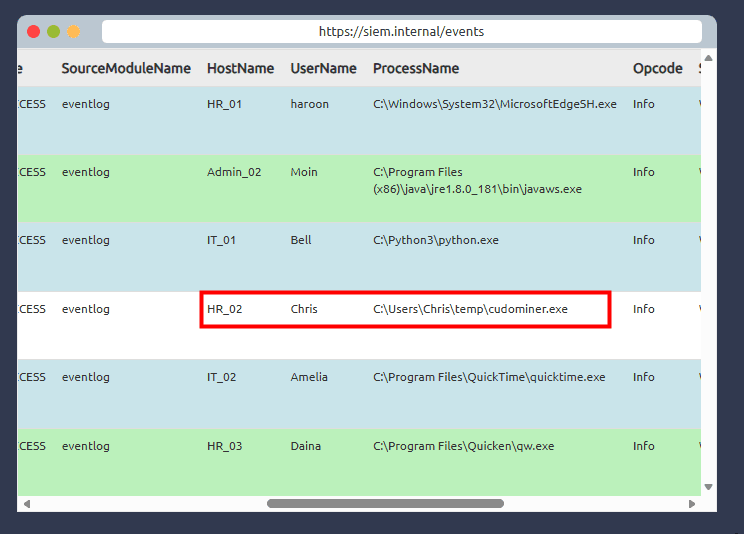Select the MicrosoftEdgeSH.exe process row
Image resolution: width=744 pixels, height=534 pixels.
[x=494, y=104]
